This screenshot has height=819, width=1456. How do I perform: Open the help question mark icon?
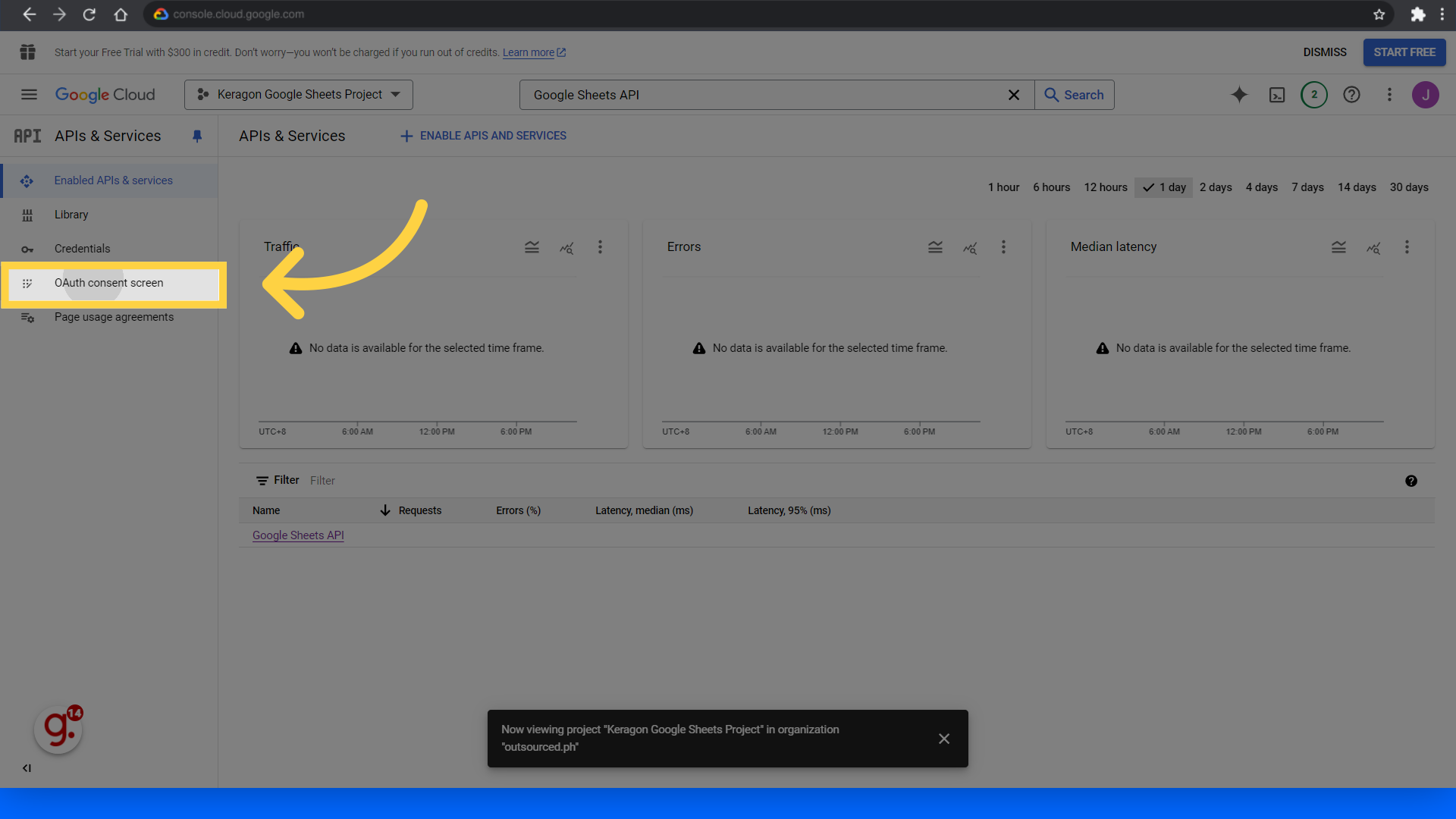(x=1351, y=95)
